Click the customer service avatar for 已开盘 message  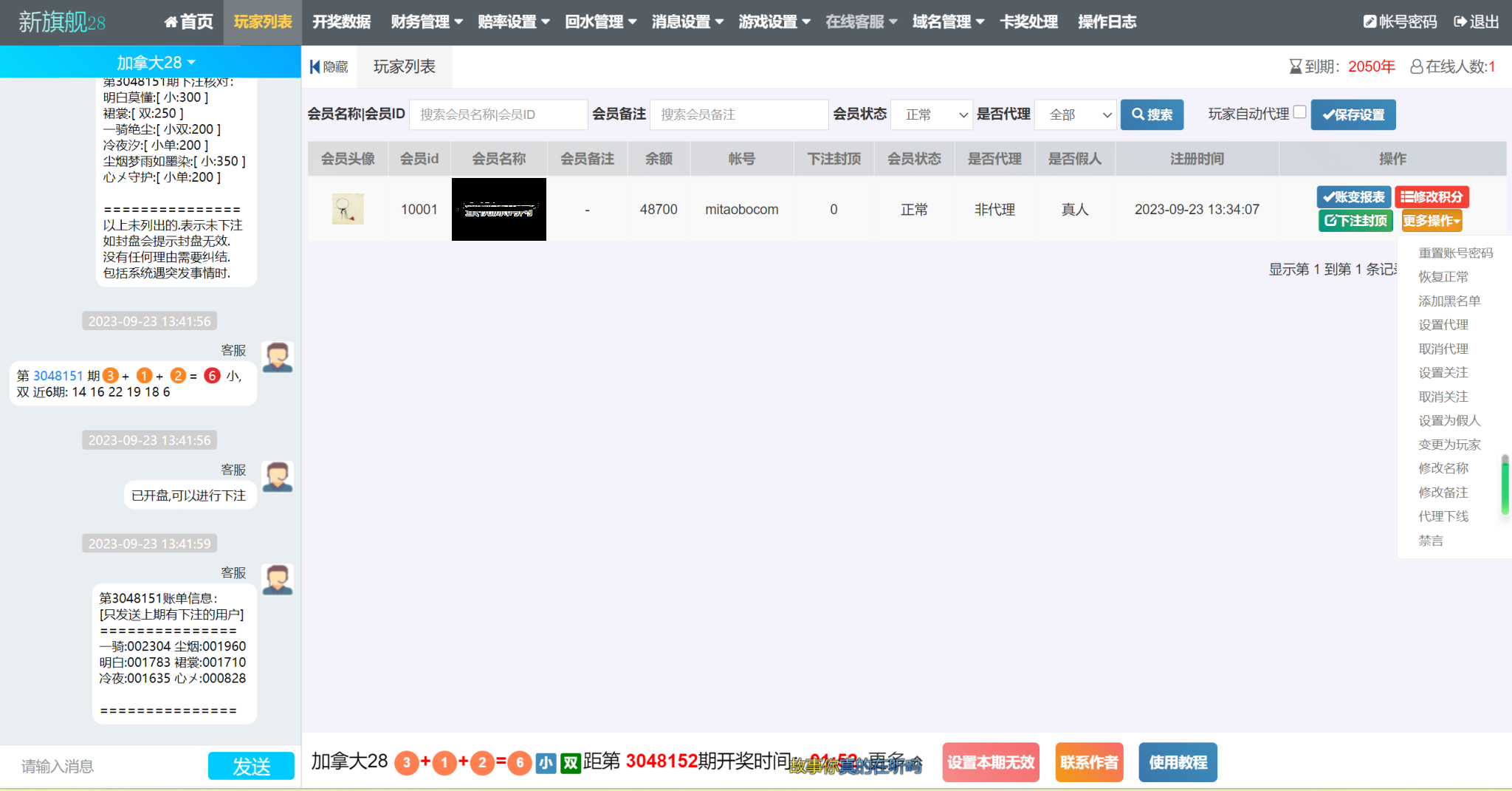click(x=278, y=476)
